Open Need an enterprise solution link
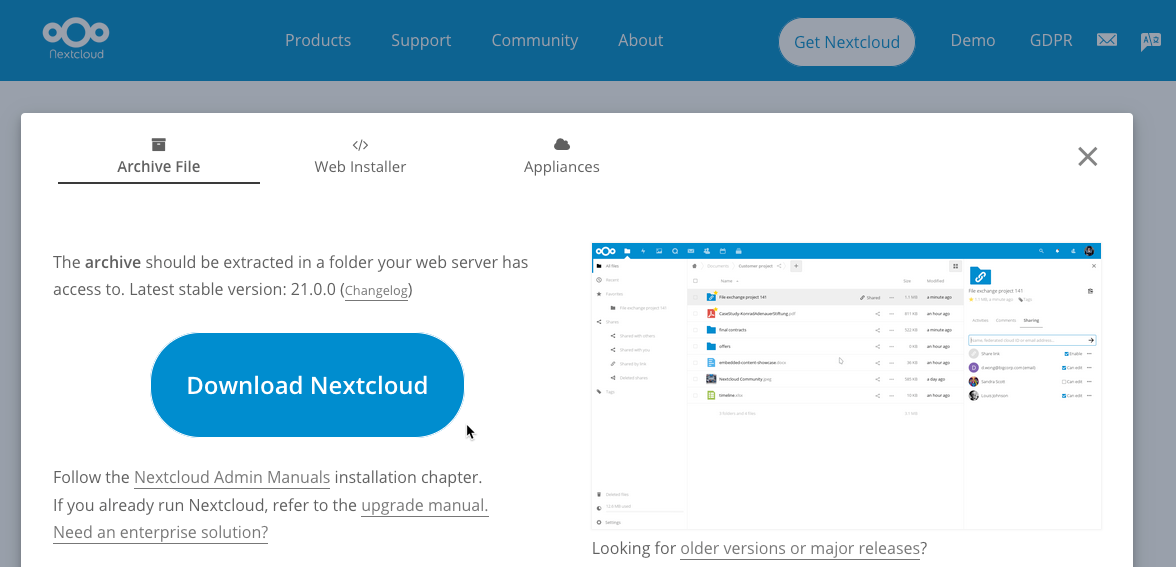This screenshot has height=567, width=1176. (160, 532)
